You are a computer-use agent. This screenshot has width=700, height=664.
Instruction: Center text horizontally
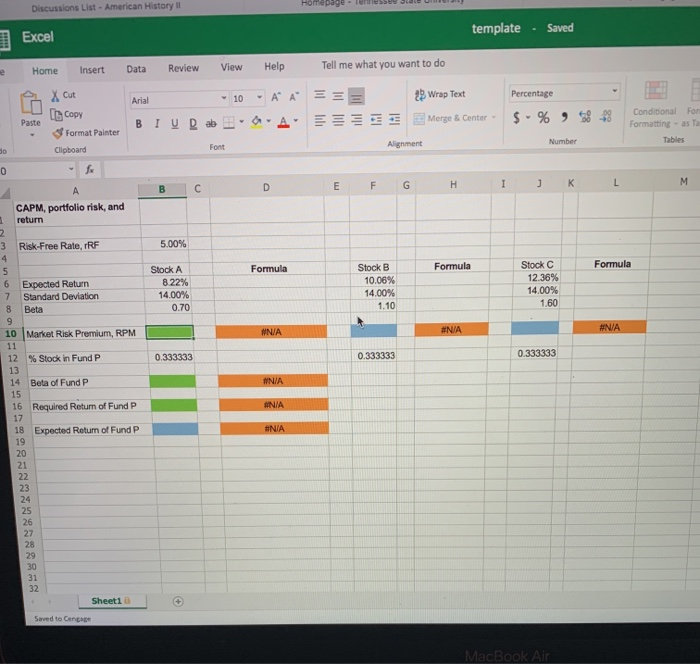click(338, 121)
